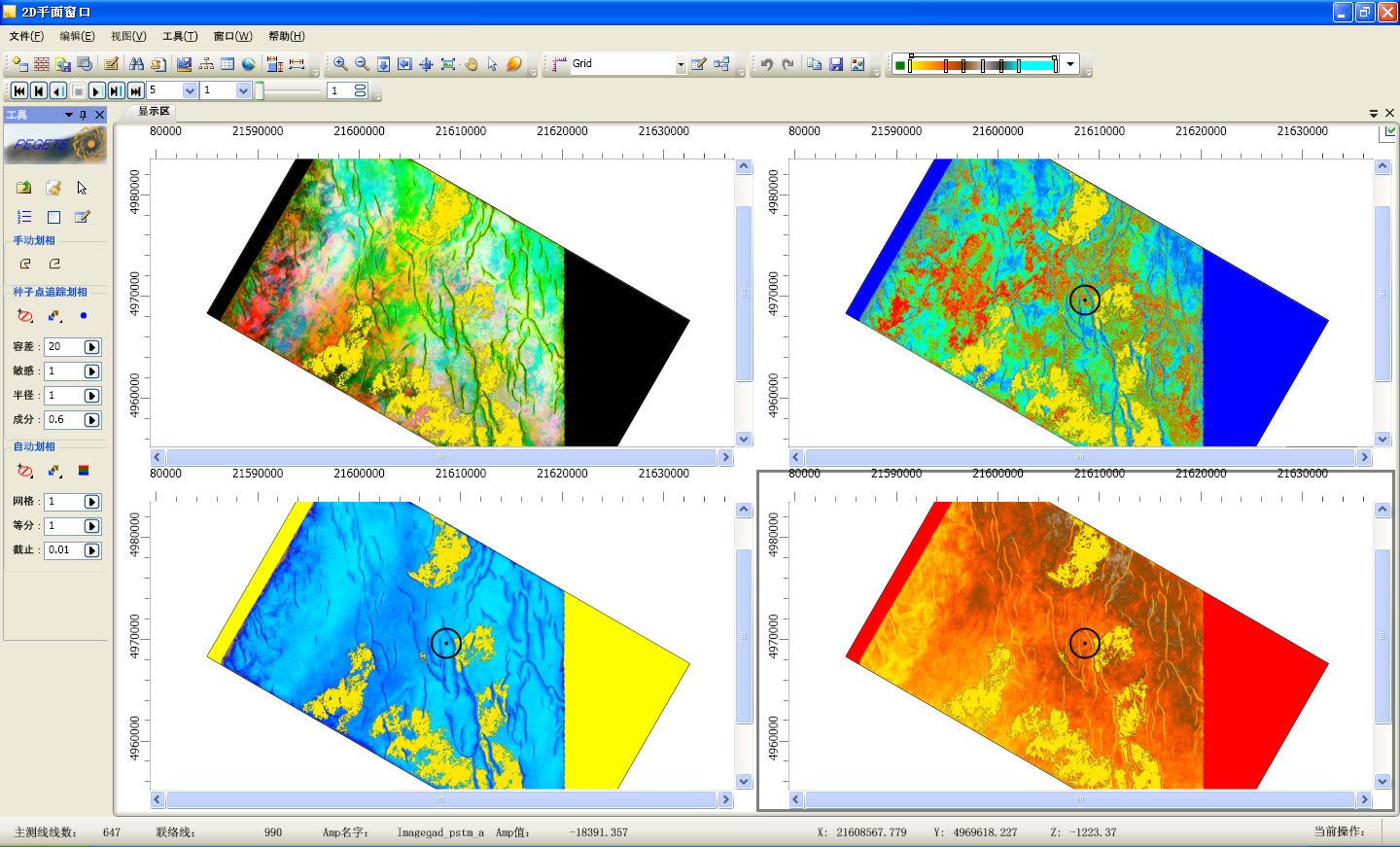This screenshot has width=1400, height=847.
Task: Click the top-left map vertical scrollbar down arrow
Action: click(744, 439)
